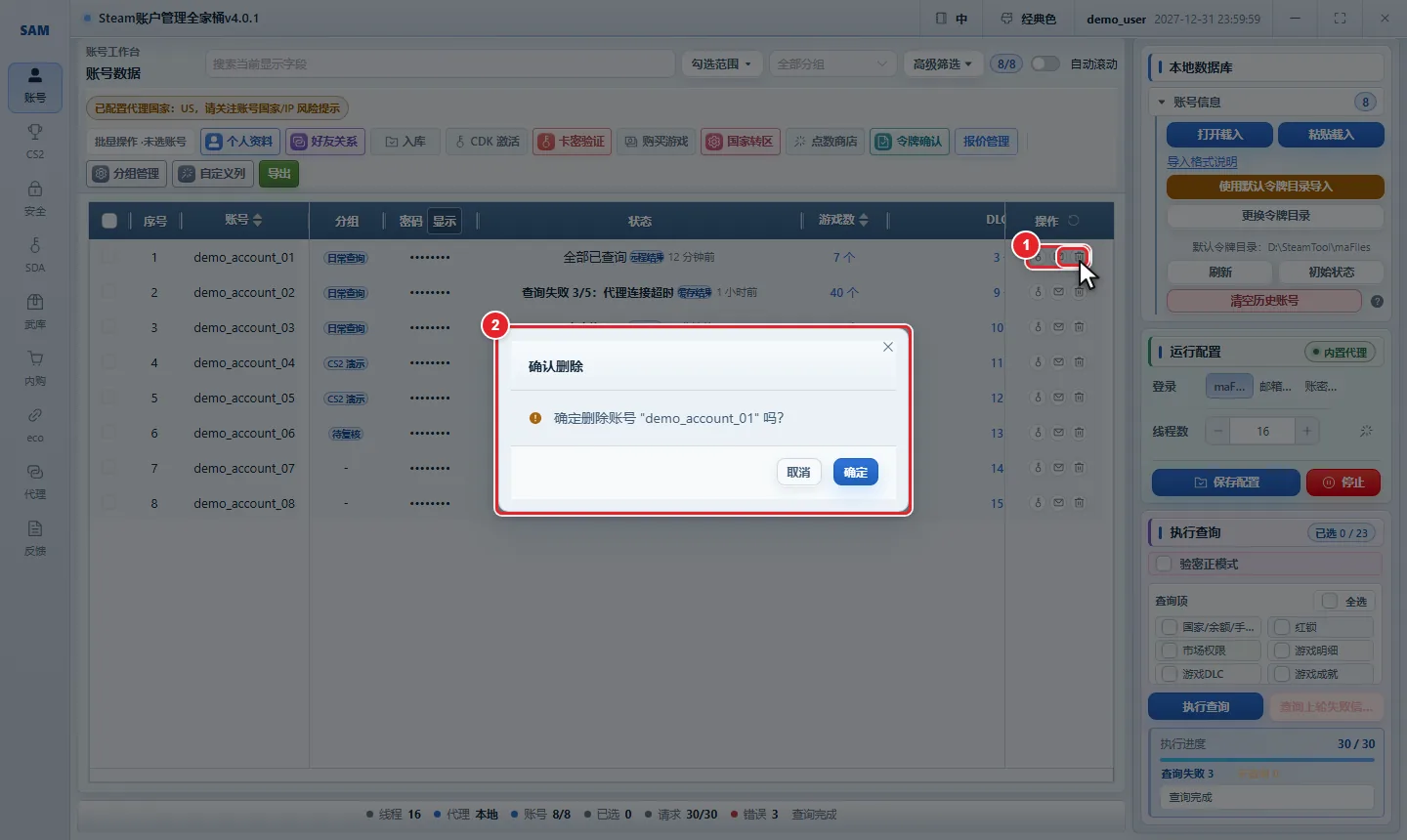This screenshot has height=840, width=1407.
Task: Click the mail icon for demo_account_04
Action: click(1058, 362)
